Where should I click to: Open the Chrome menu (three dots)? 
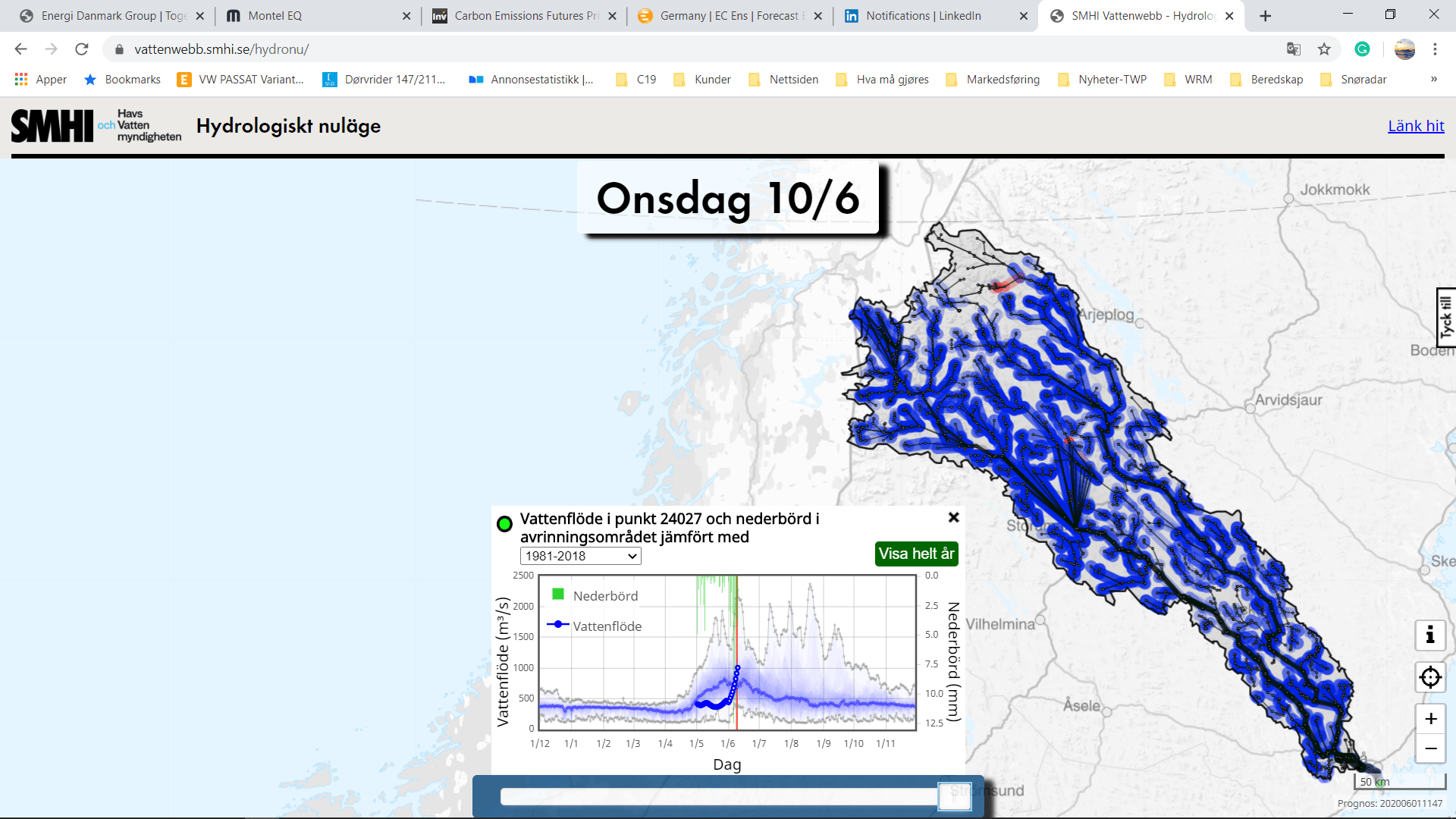point(1435,49)
